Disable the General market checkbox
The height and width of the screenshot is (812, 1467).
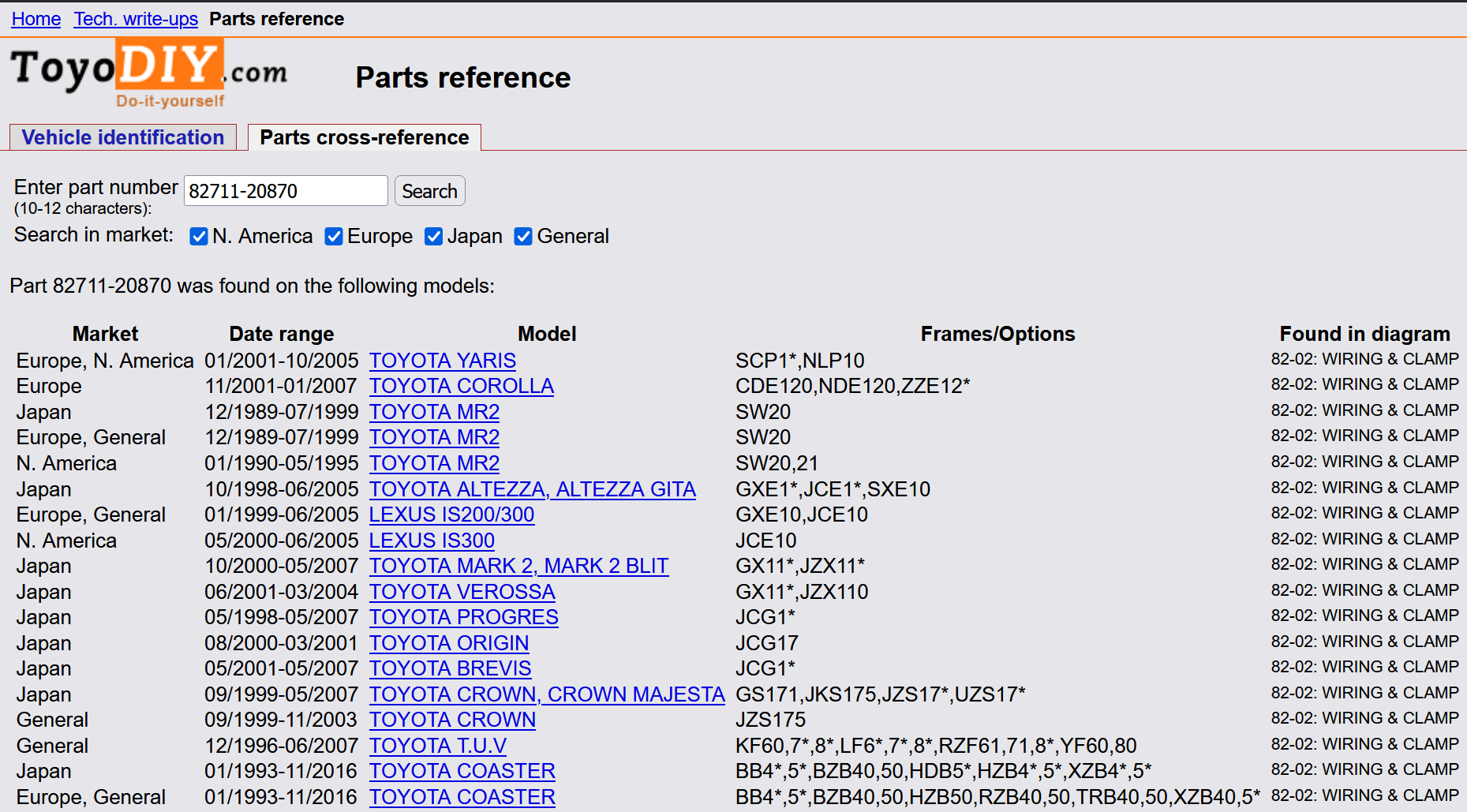pyautogui.click(x=523, y=237)
